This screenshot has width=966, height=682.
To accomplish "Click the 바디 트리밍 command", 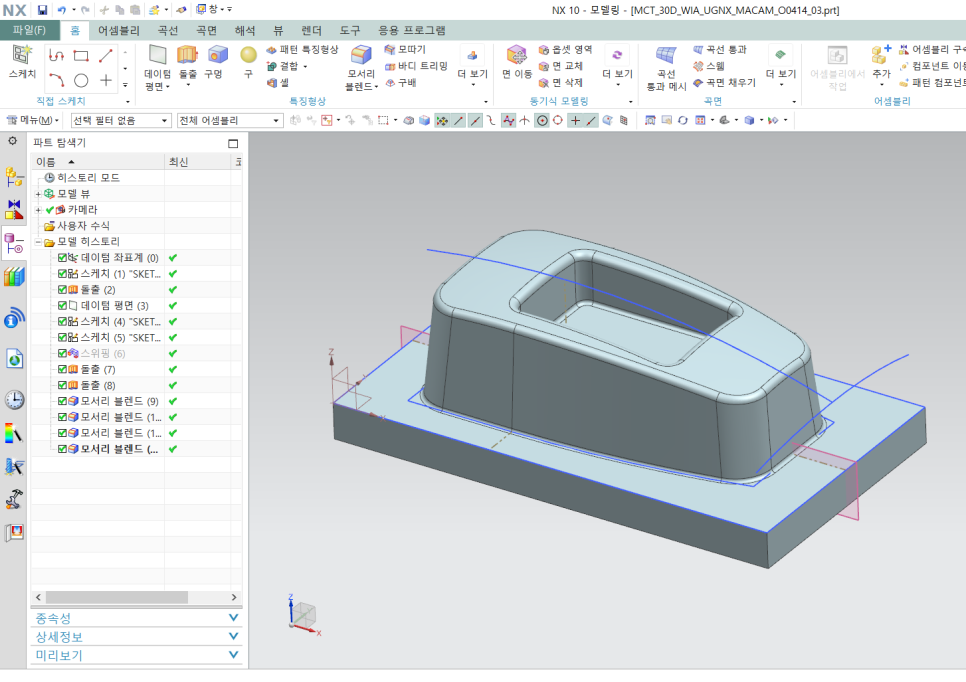I will coord(416,66).
